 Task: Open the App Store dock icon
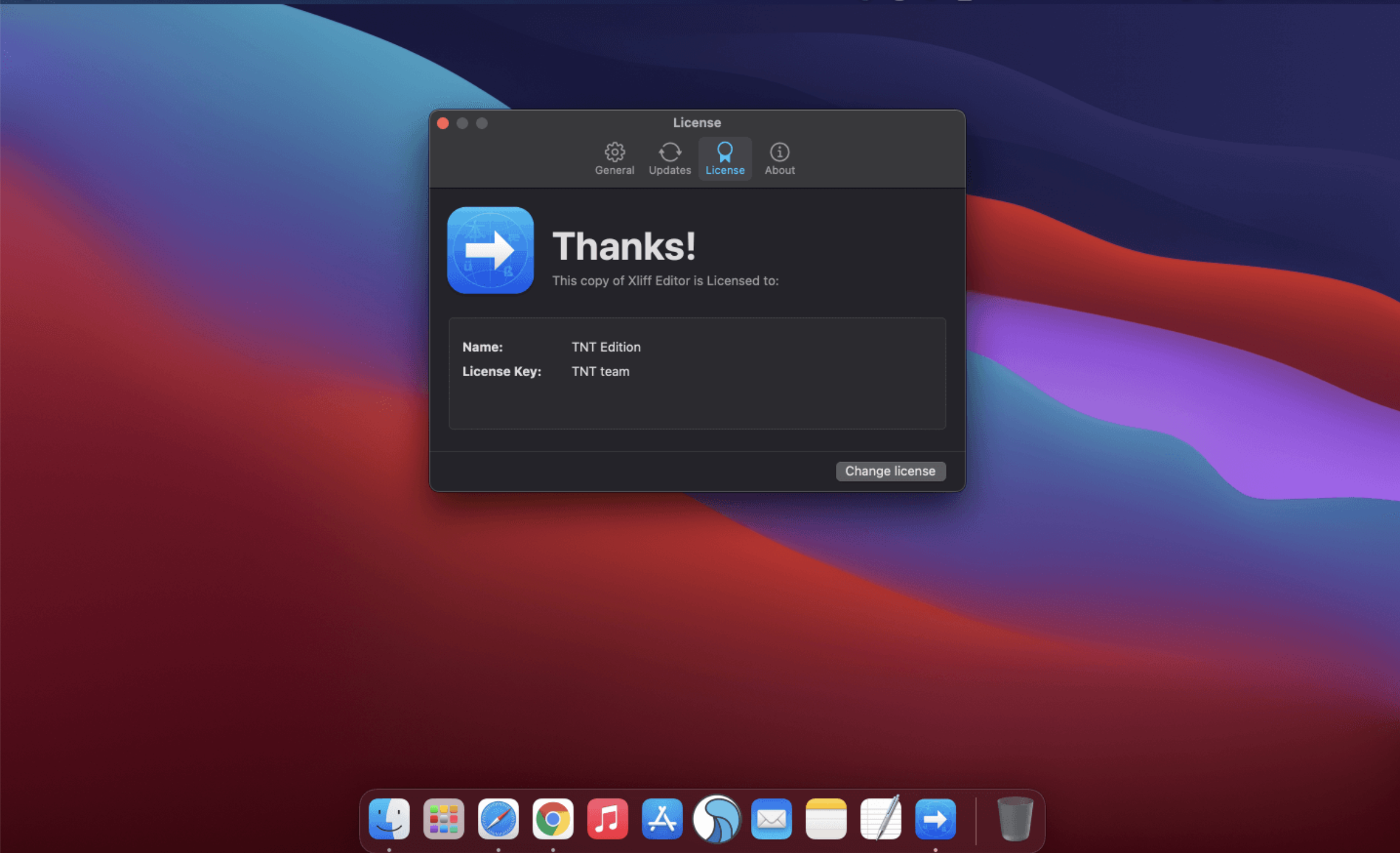(x=662, y=819)
